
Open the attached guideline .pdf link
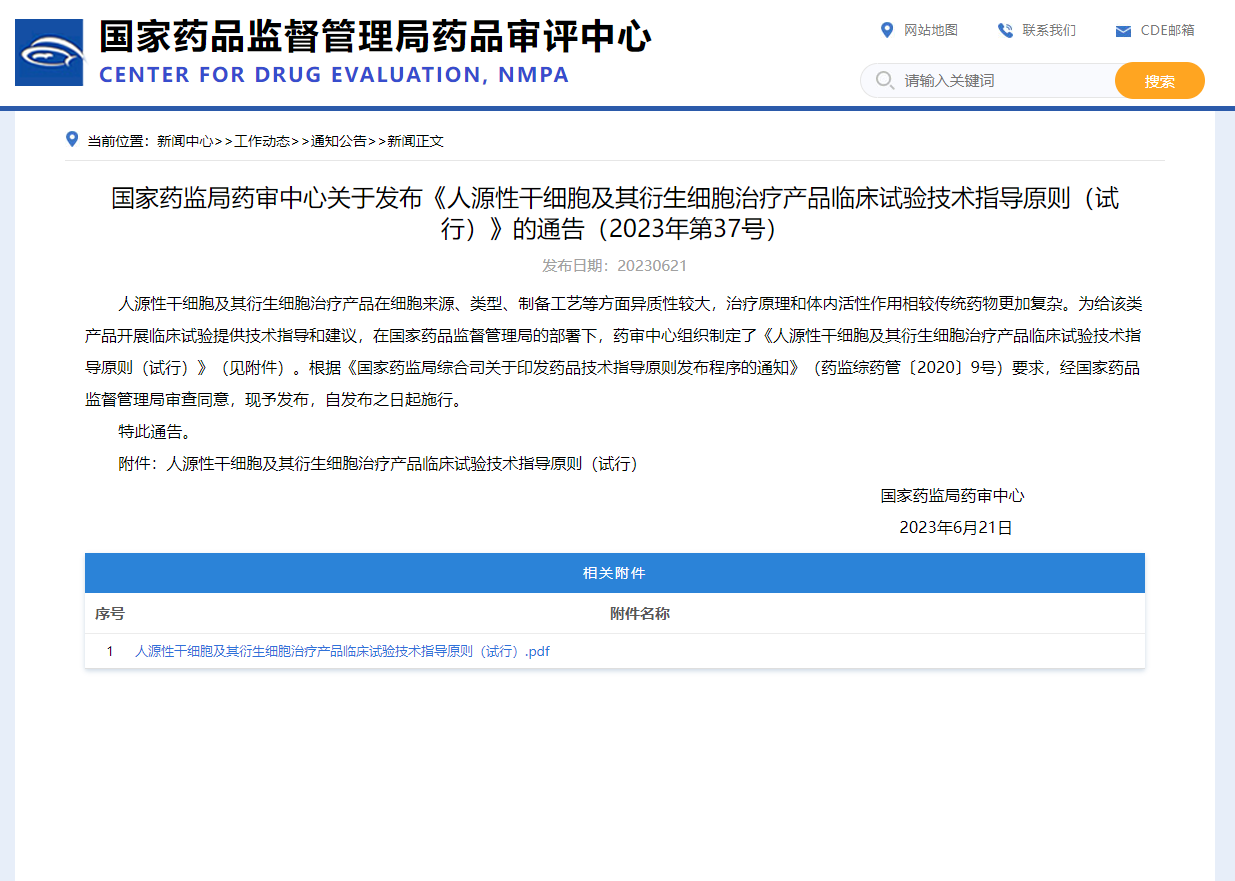point(342,651)
